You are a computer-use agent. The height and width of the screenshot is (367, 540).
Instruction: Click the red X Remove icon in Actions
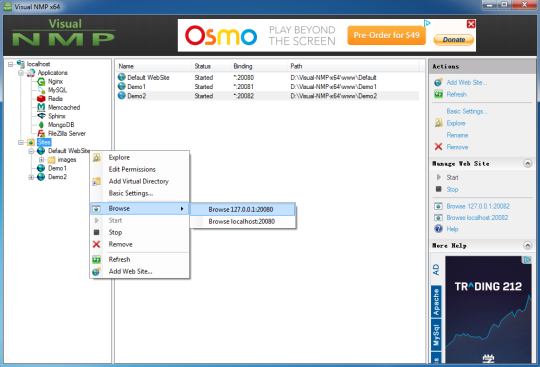coord(438,147)
